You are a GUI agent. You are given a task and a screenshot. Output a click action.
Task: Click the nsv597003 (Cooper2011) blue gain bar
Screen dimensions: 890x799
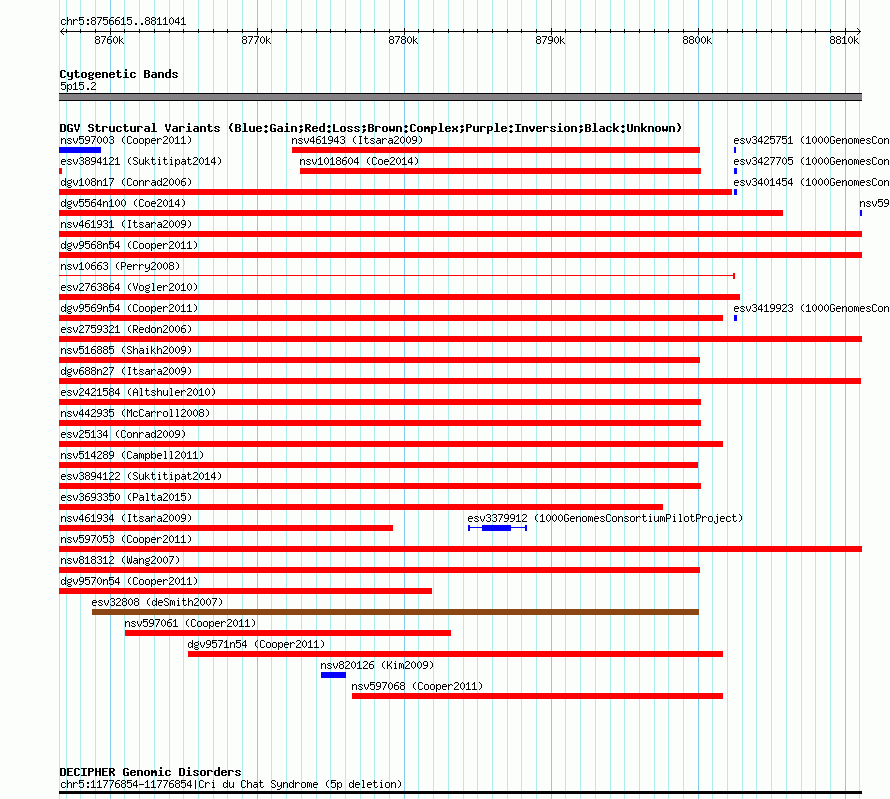(80, 150)
